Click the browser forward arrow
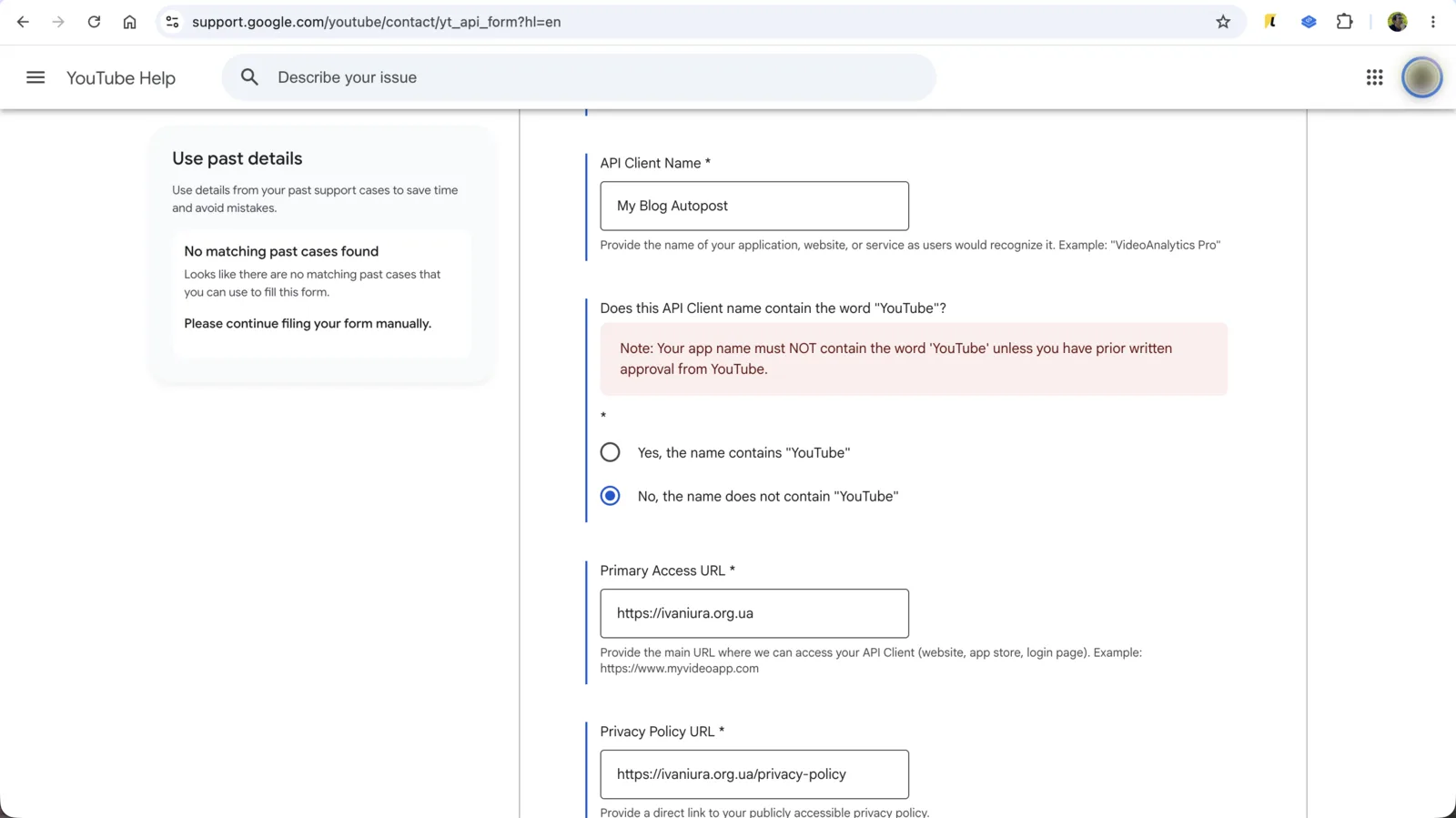 click(58, 22)
